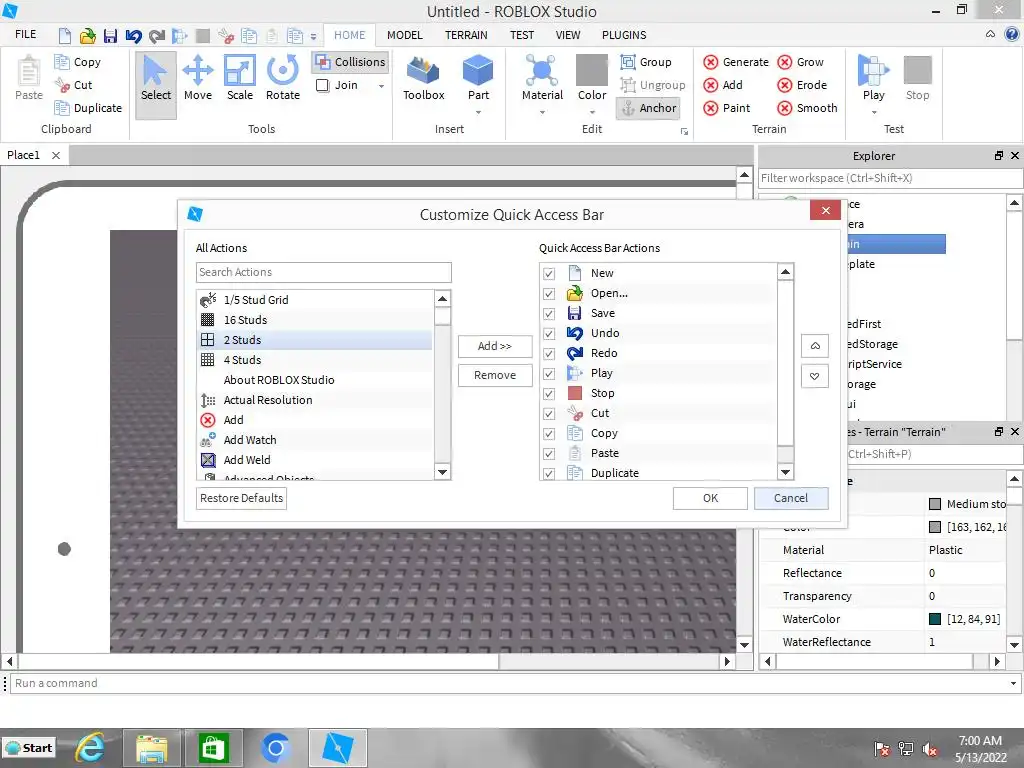The image size is (1024, 768).
Task: Switch to the PLUGINS tab
Action: (624, 35)
